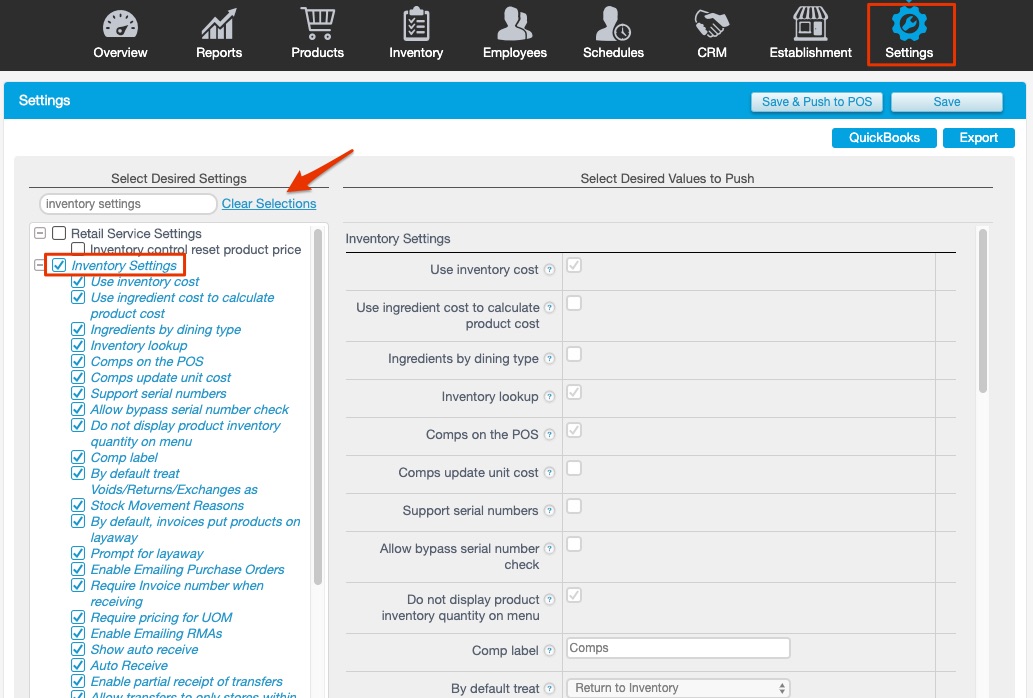Open Inventory clipboard icon
The width and height of the screenshot is (1033, 698).
click(416, 24)
